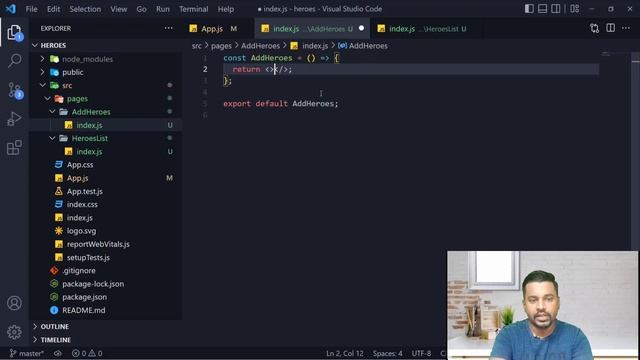The width and height of the screenshot is (640, 360).
Task: Open the Edit menu
Action: pos(53,9)
